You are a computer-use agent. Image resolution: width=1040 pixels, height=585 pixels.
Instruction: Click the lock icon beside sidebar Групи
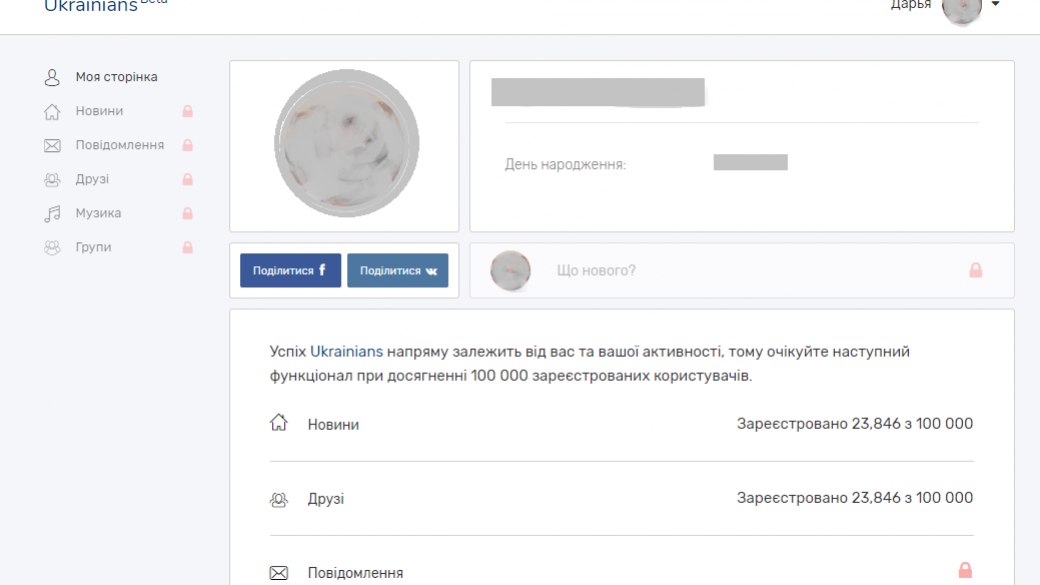[x=187, y=247]
